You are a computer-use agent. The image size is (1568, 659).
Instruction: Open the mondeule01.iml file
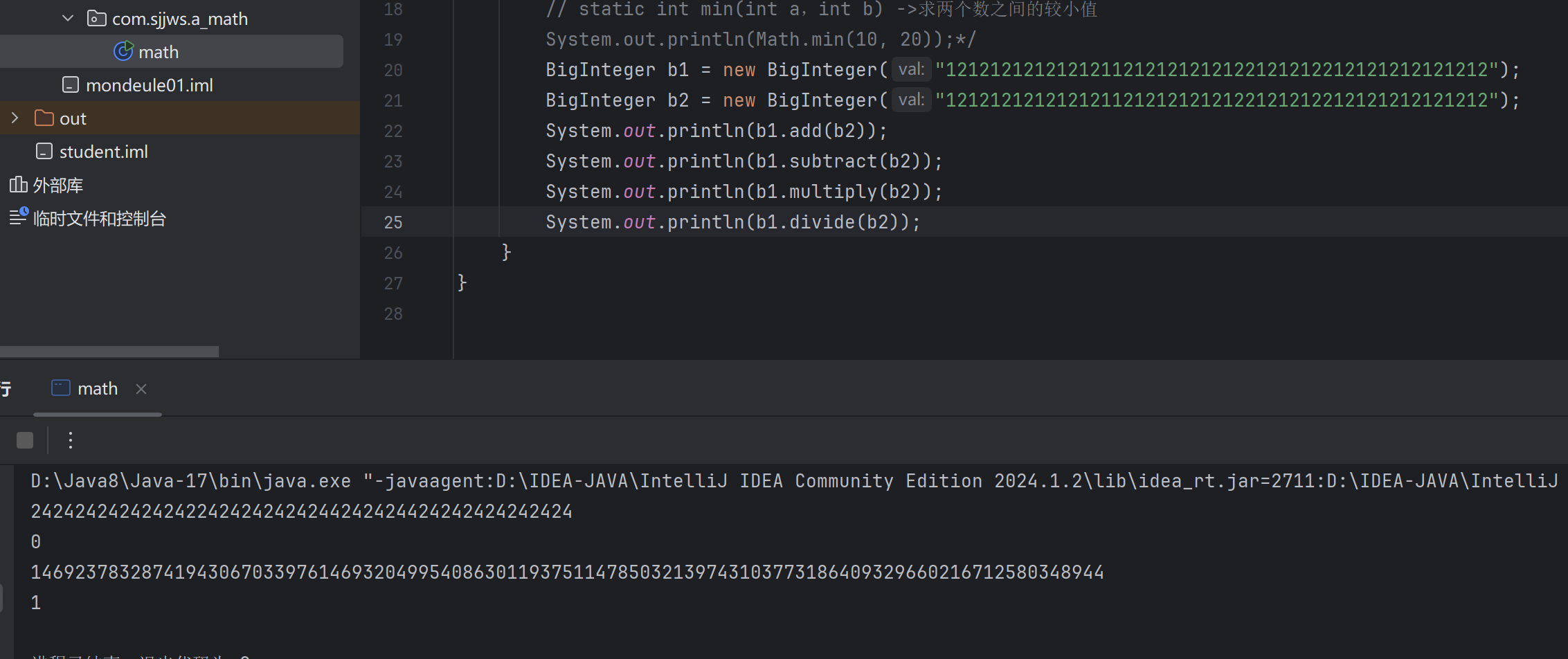tap(149, 85)
